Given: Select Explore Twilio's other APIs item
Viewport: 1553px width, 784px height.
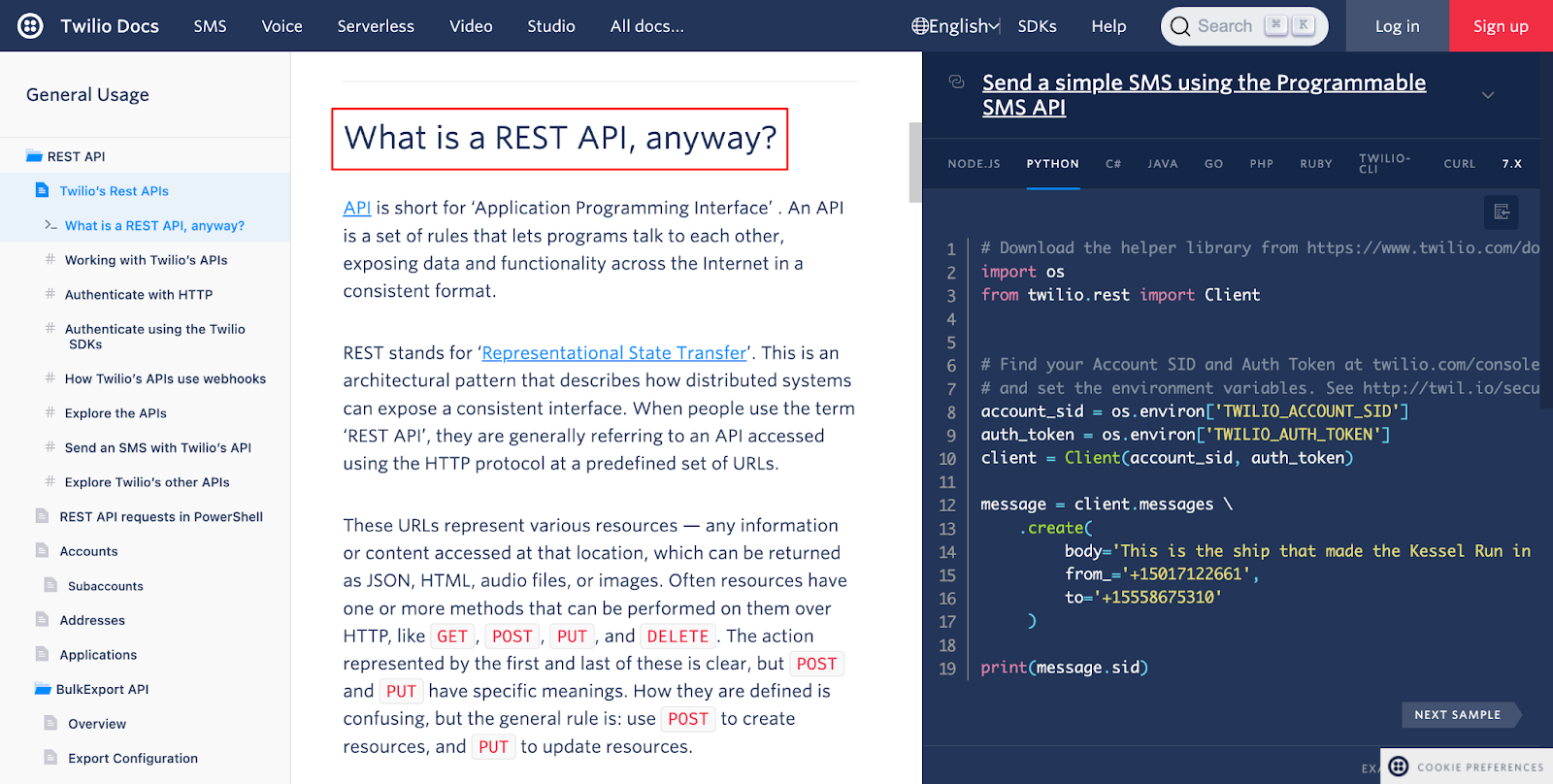Looking at the screenshot, I should 148,482.
